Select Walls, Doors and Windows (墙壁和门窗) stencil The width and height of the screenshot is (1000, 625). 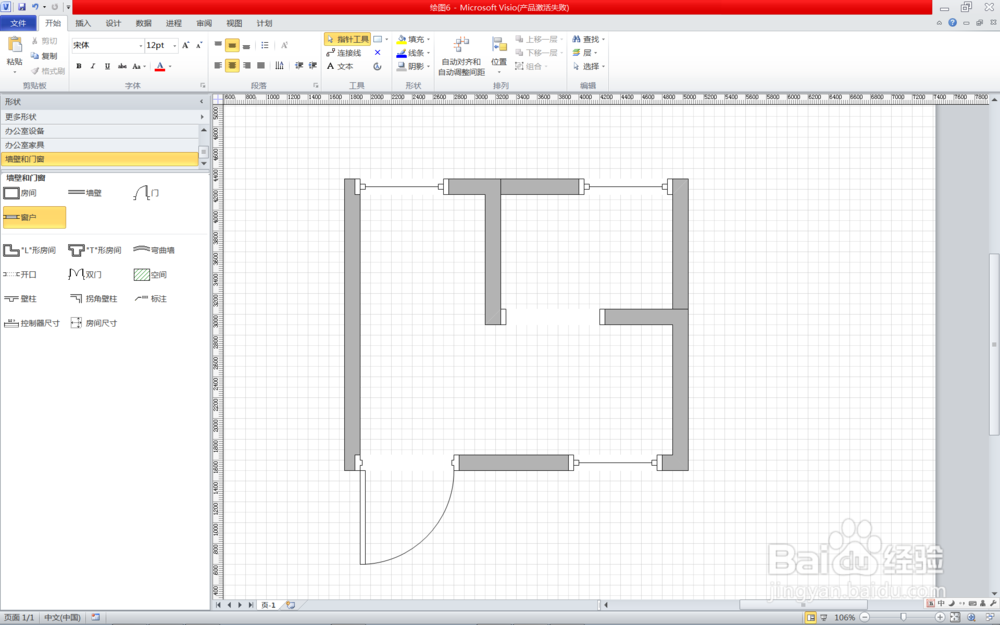100,159
